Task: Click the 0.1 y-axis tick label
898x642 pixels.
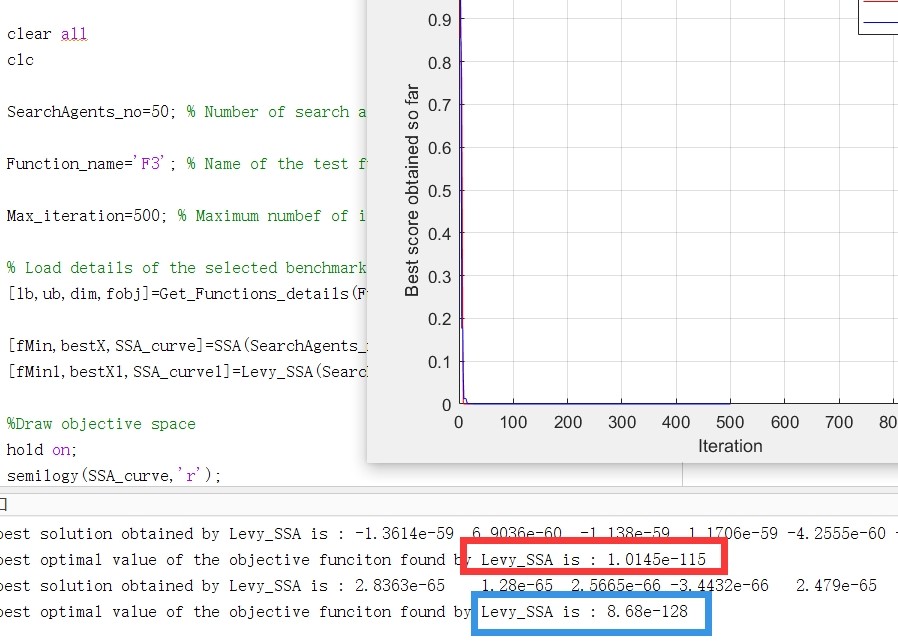Action: (440, 363)
